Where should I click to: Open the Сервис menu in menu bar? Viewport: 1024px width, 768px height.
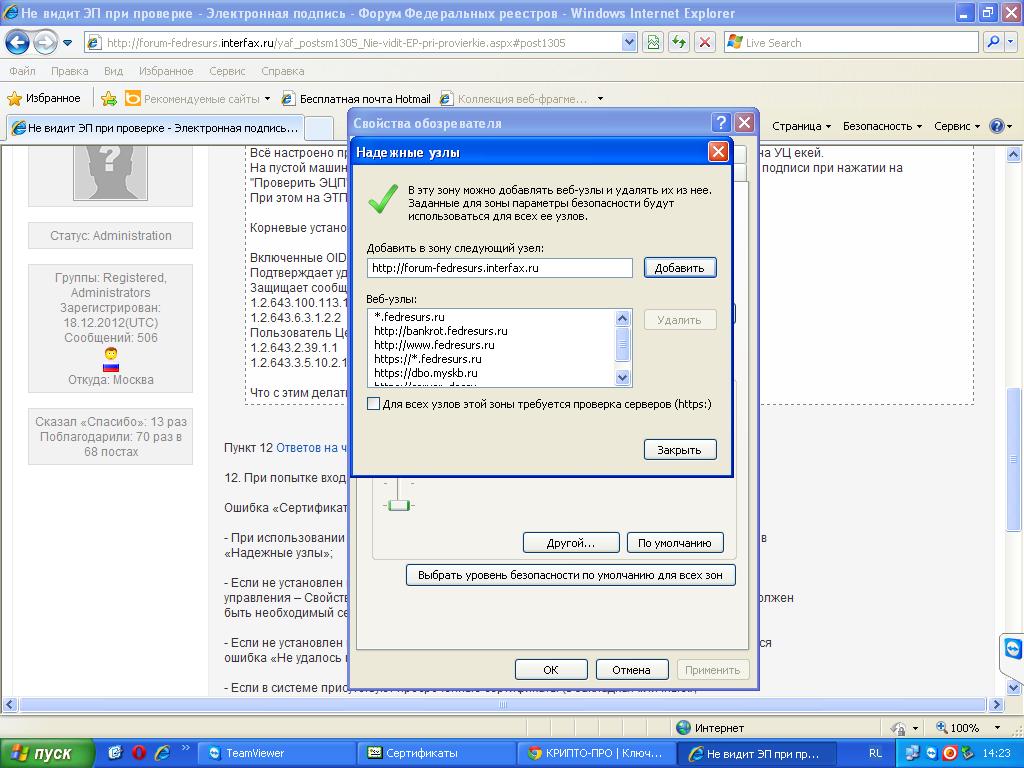coord(227,71)
